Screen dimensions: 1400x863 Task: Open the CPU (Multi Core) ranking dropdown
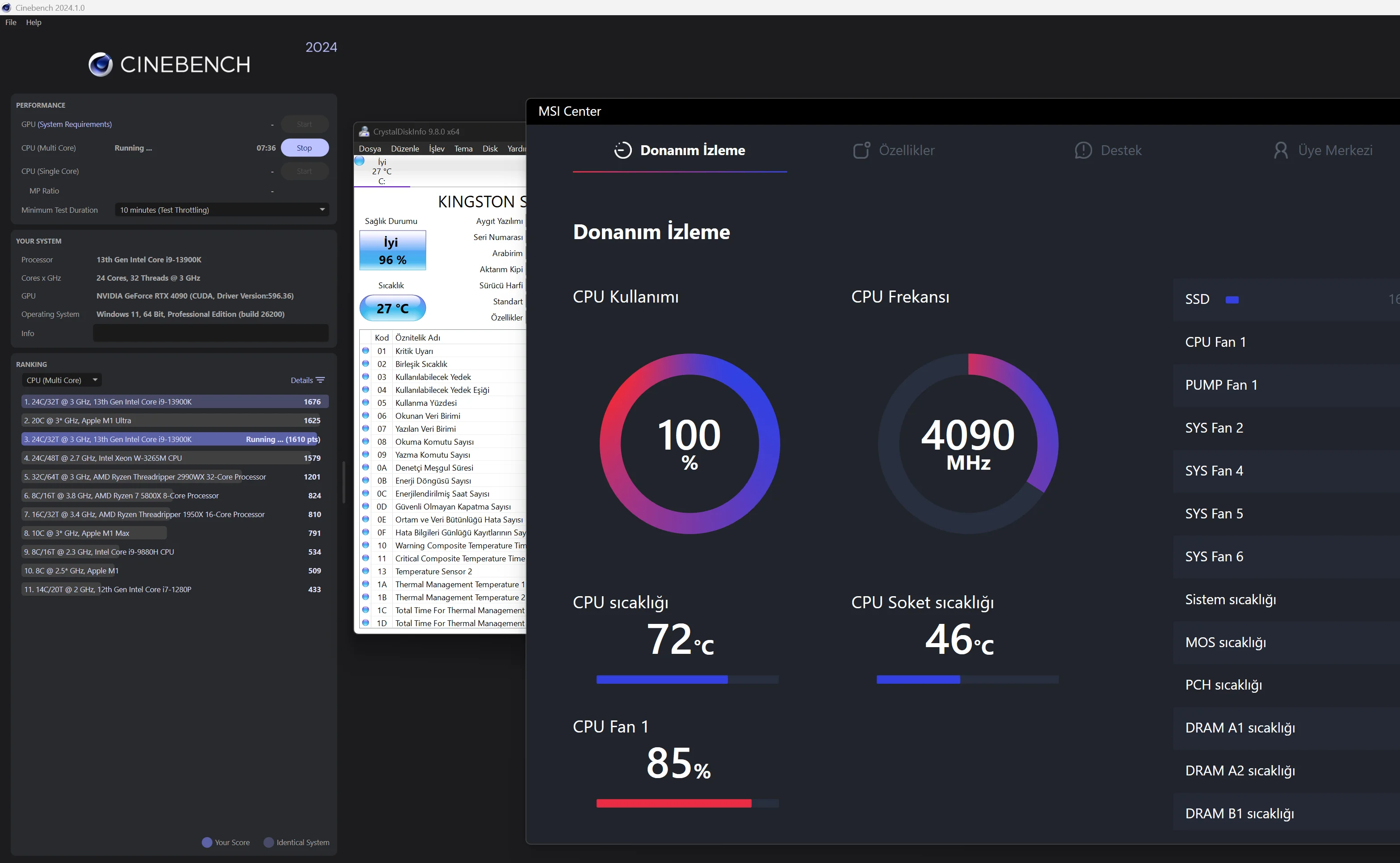pyautogui.click(x=62, y=380)
